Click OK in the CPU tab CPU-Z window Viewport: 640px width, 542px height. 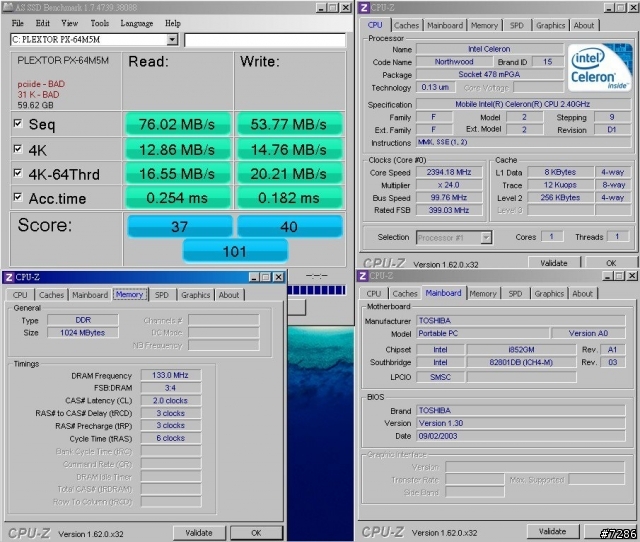click(611, 263)
